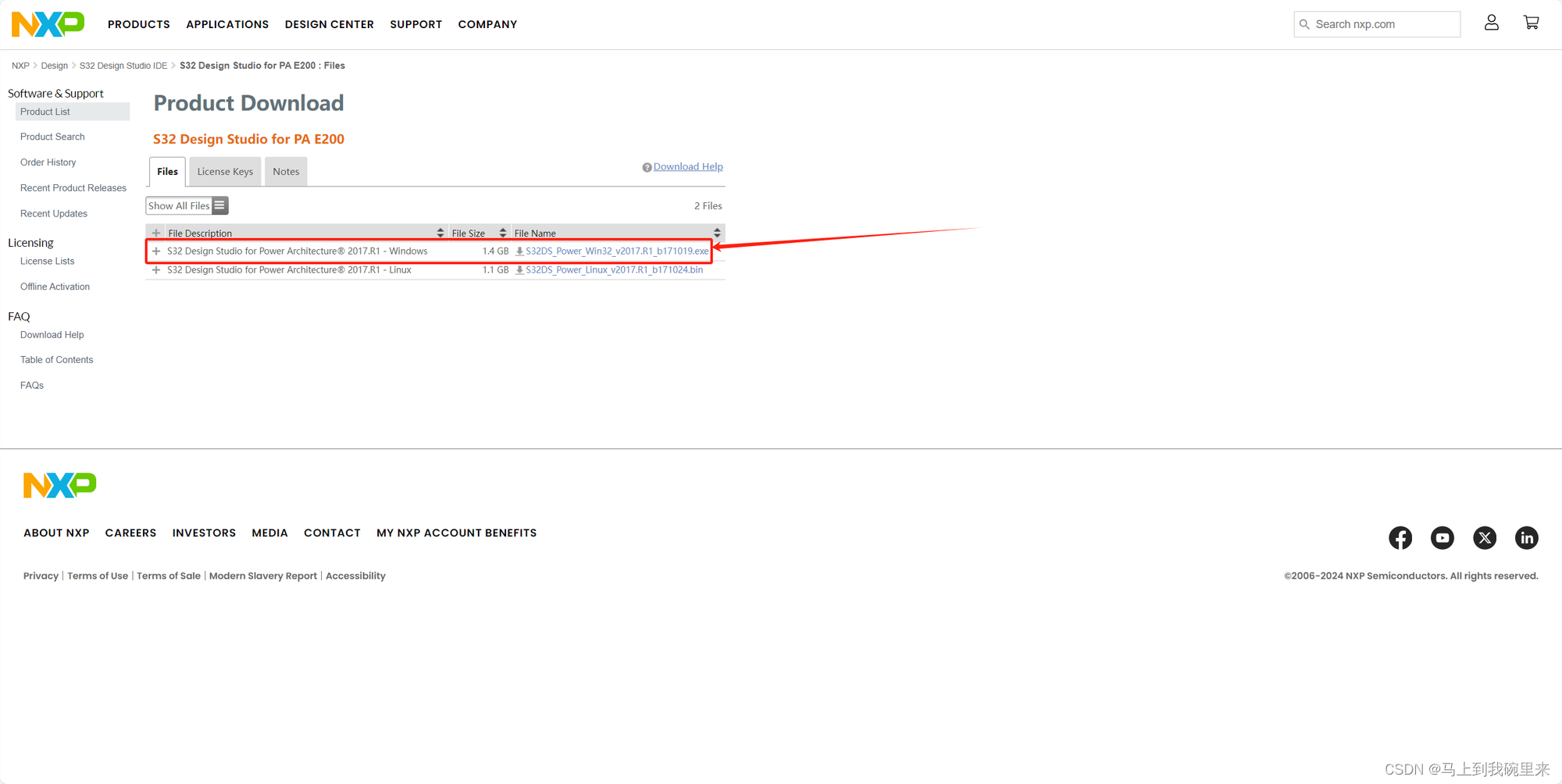Open the PRODUCTS menu
1562x784 pixels.
139,24
